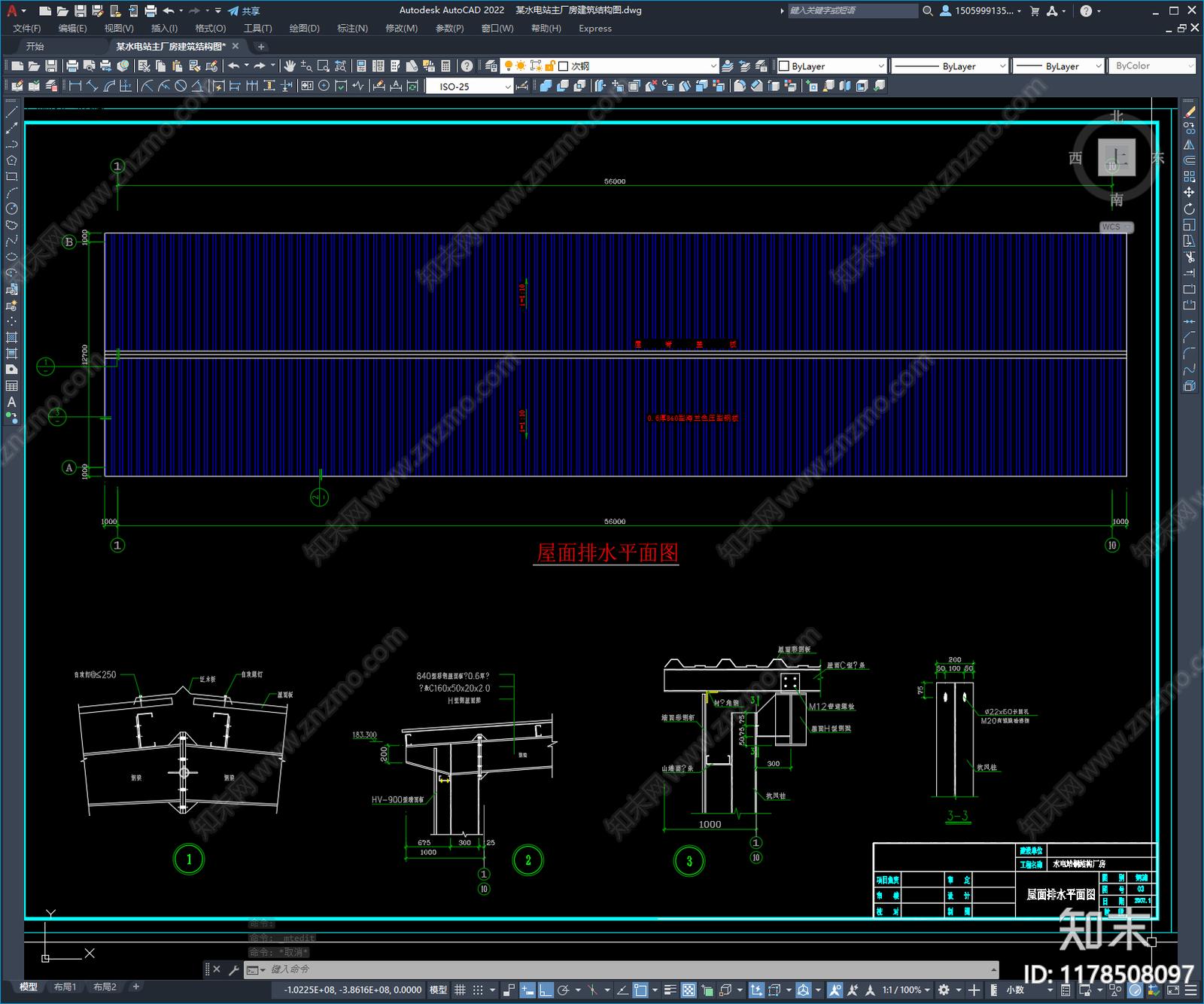Switch to the 布局1 layout tab
Viewport: 1204px width, 1004px height.
click(x=65, y=987)
